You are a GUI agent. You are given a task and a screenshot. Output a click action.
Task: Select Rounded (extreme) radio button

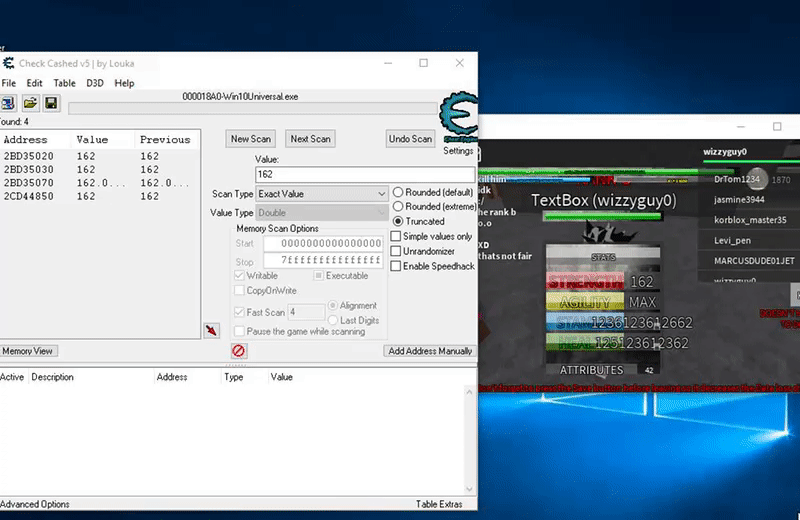[398, 207]
